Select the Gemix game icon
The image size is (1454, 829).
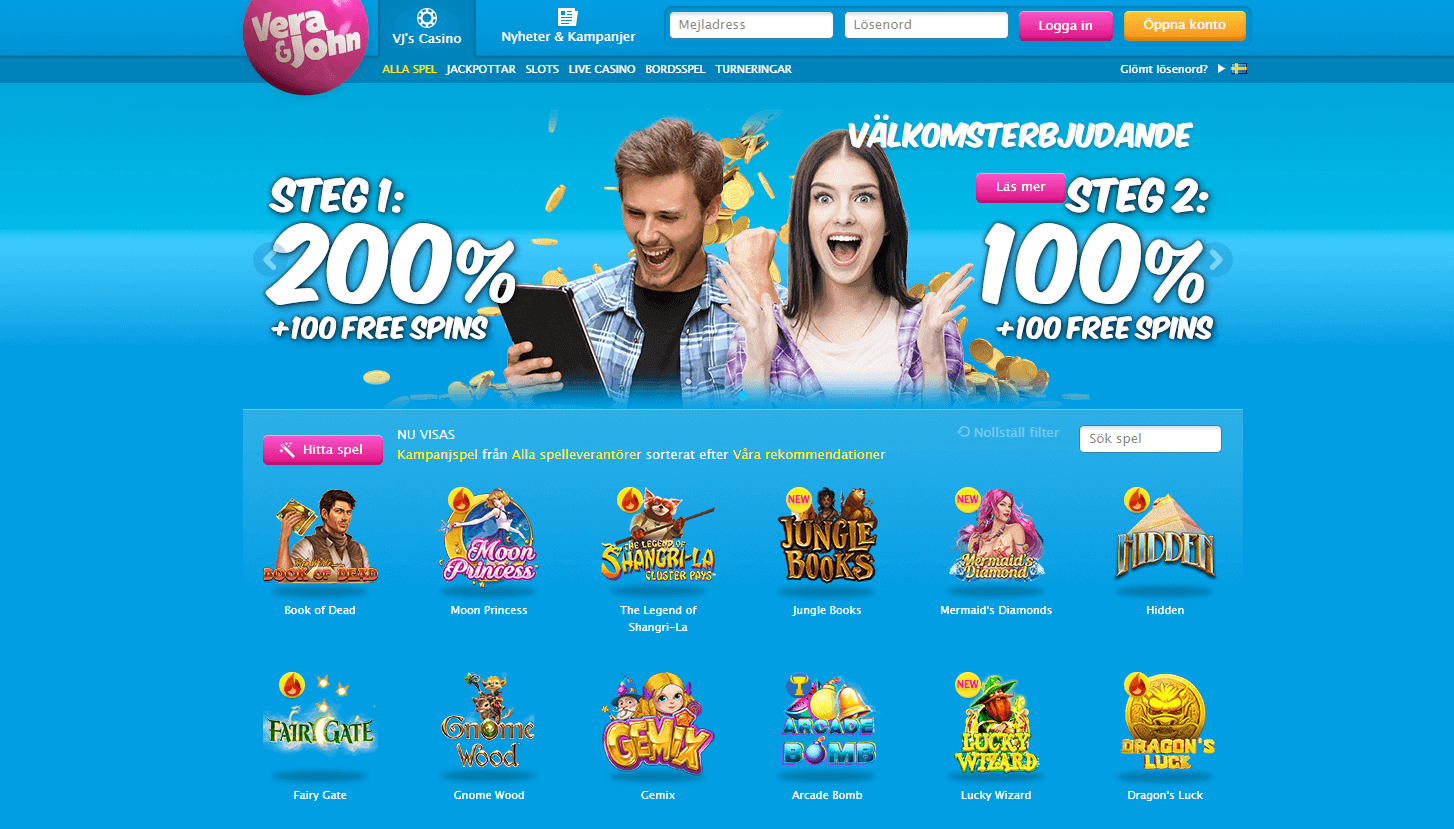point(658,725)
